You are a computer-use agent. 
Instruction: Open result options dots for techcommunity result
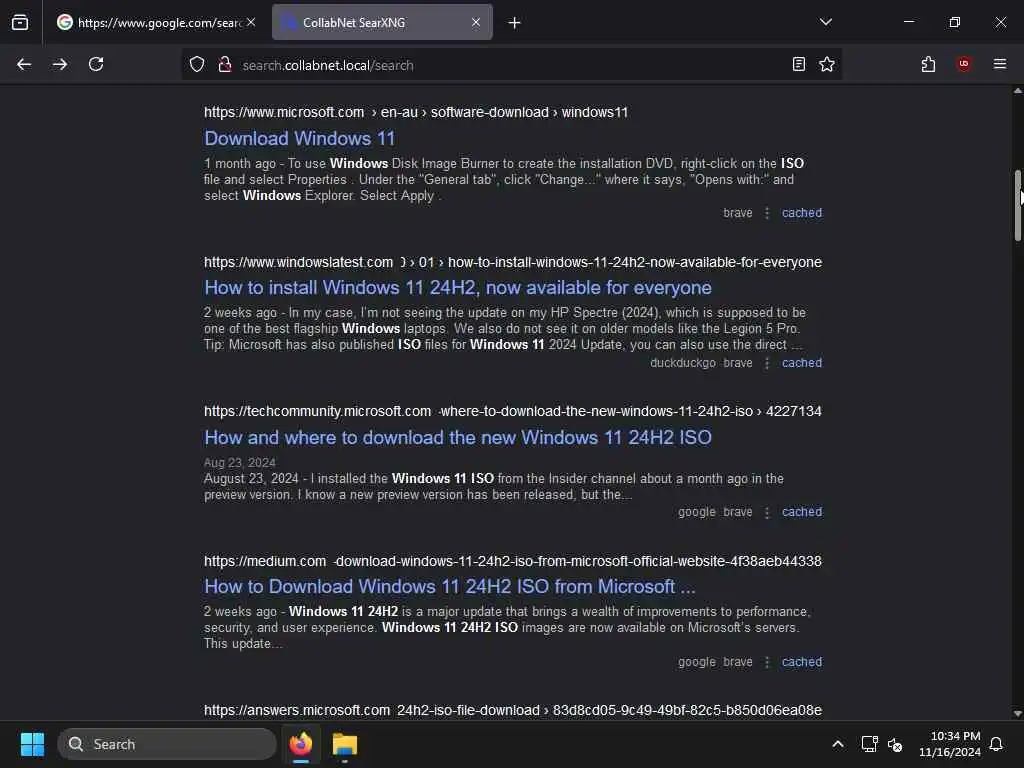click(x=767, y=512)
